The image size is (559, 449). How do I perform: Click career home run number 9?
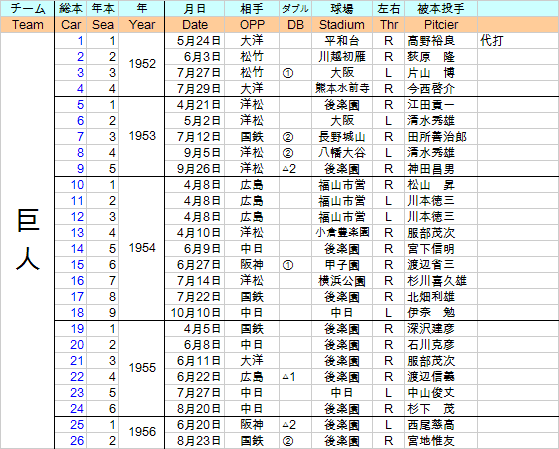[80, 169]
